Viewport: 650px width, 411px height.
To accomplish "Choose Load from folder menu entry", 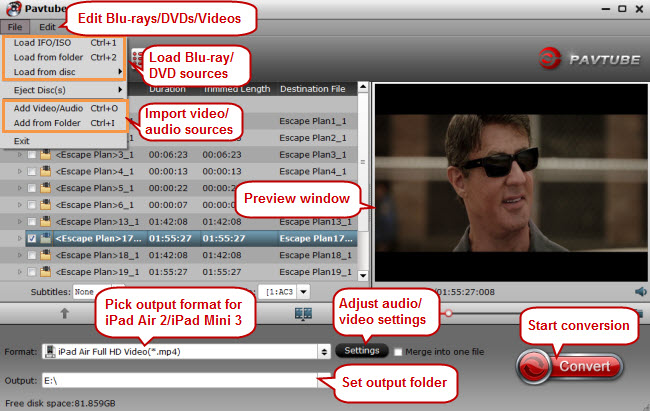I will point(65,57).
